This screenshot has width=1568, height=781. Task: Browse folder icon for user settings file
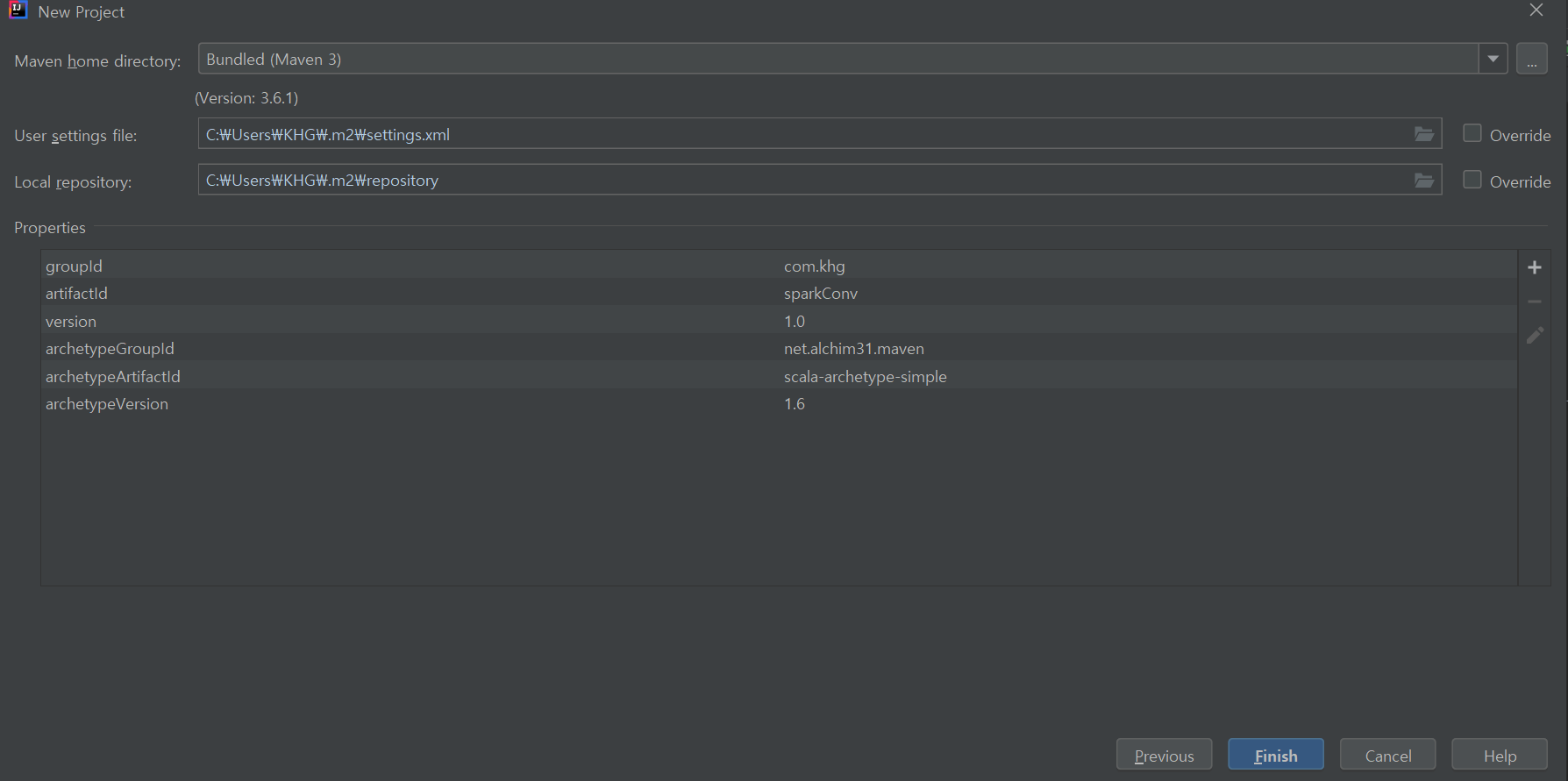[1423, 134]
